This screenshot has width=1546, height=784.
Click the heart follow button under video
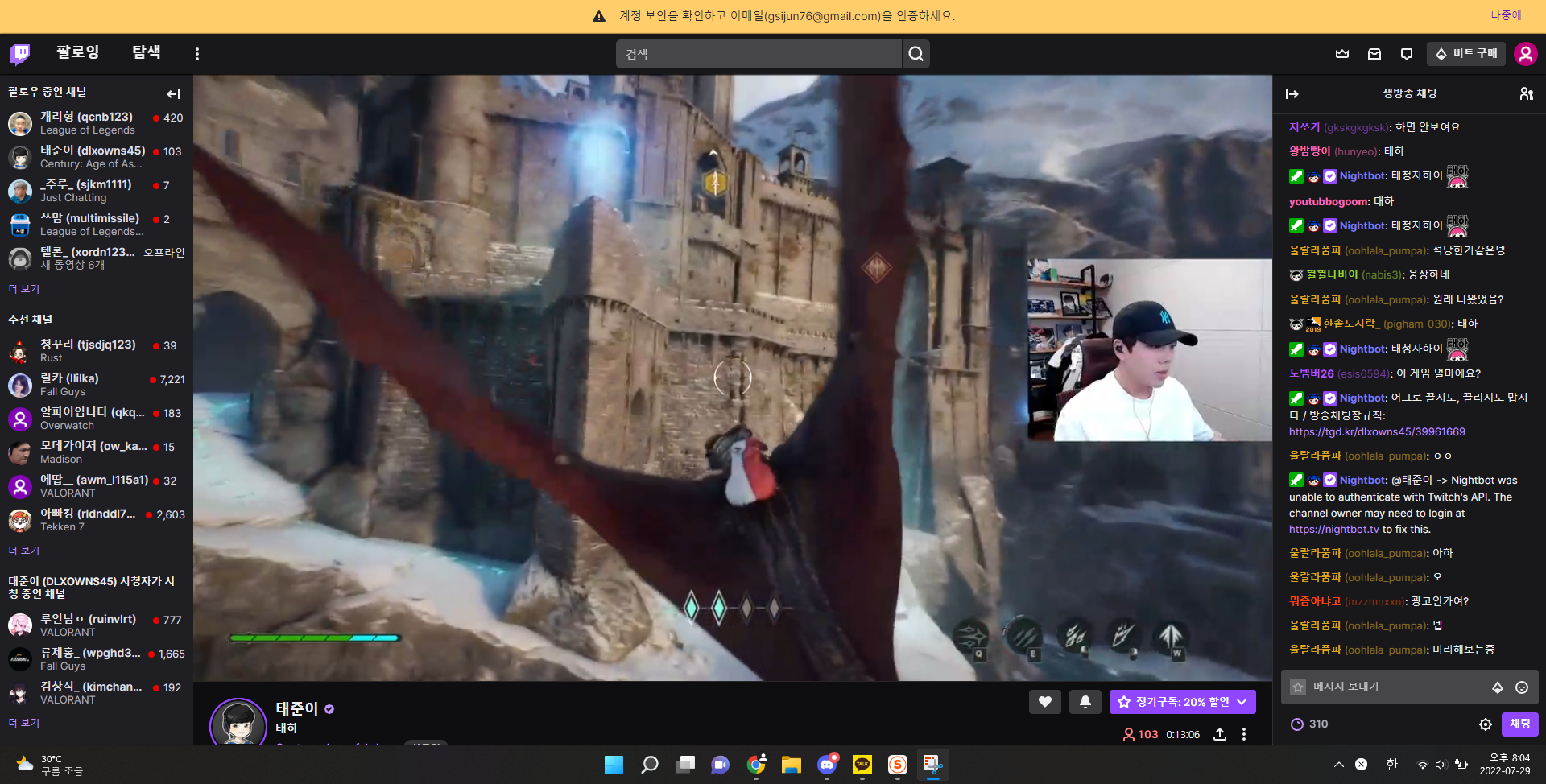(1045, 702)
